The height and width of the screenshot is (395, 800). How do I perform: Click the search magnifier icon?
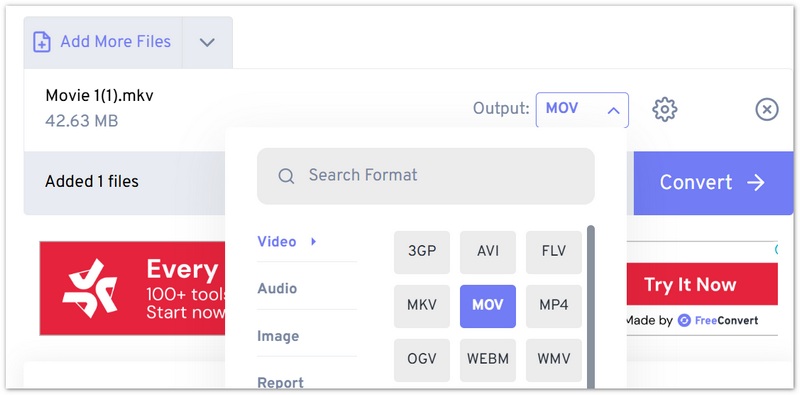pyautogui.click(x=286, y=176)
